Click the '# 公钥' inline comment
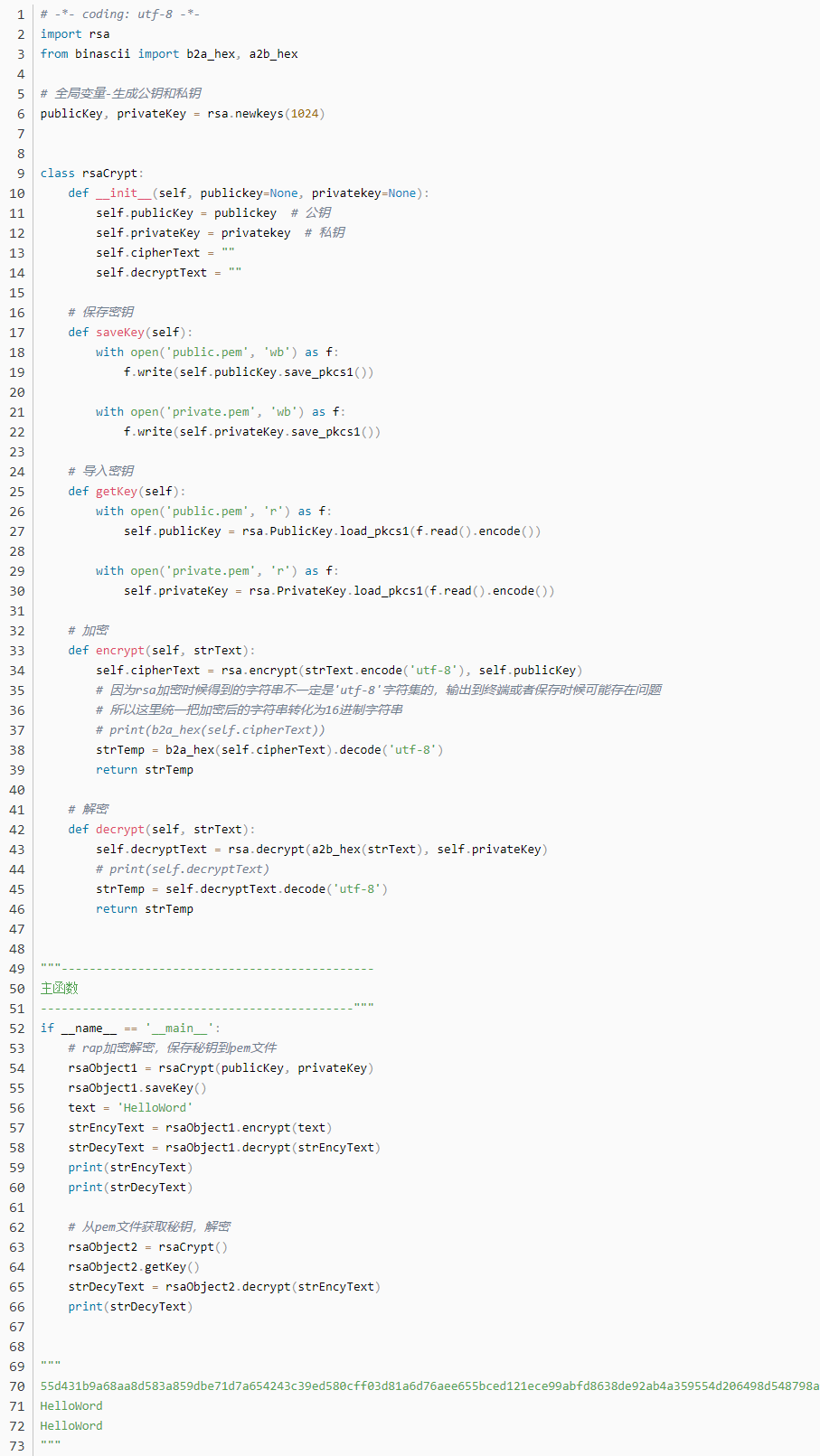 tap(311, 213)
